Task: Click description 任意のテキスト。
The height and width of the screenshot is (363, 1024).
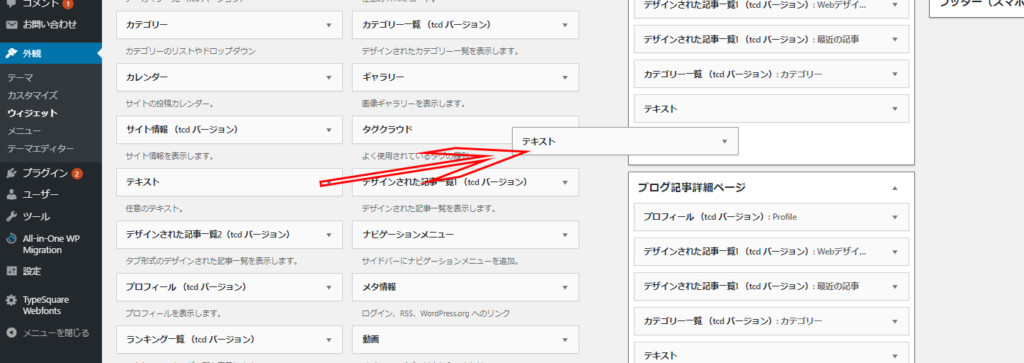Action: [153, 209]
